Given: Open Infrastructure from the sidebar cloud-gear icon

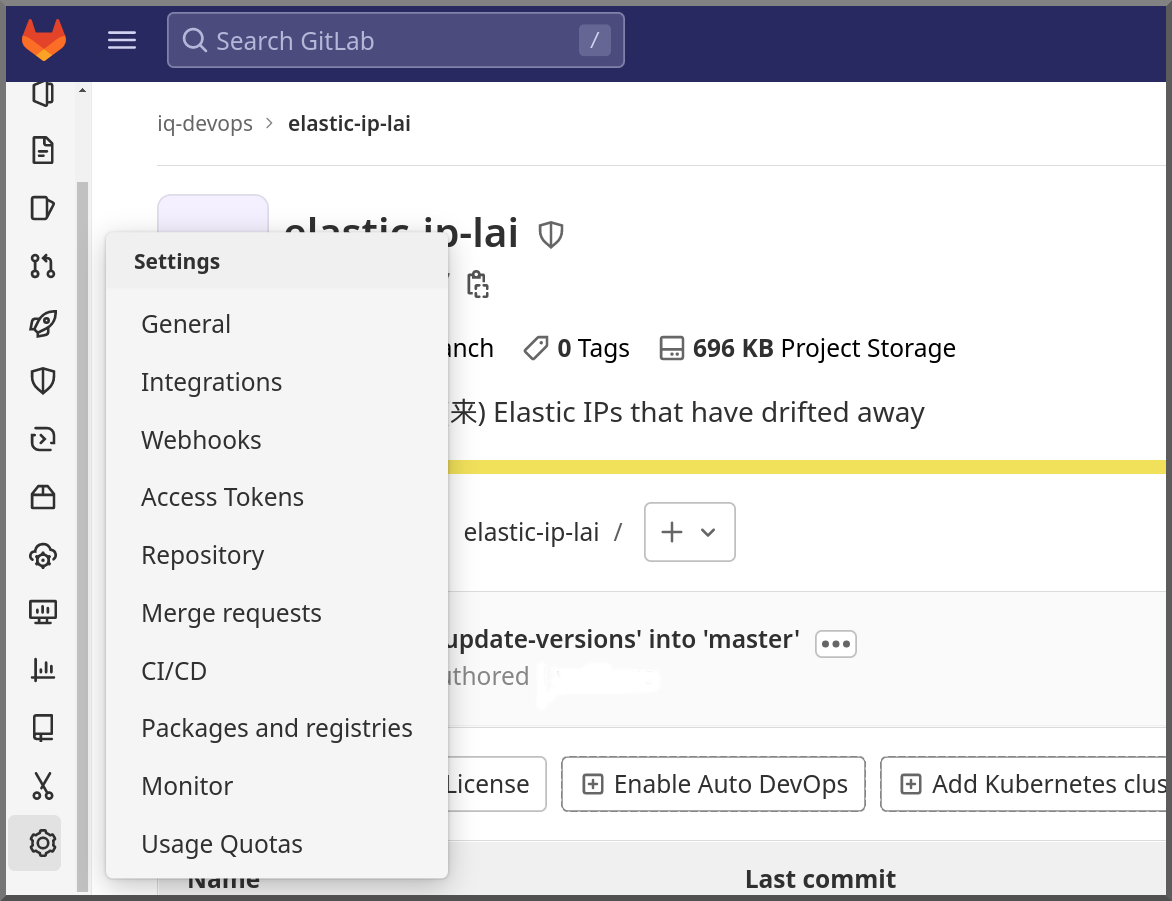Looking at the screenshot, I should pyautogui.click(x=43, y=556).
